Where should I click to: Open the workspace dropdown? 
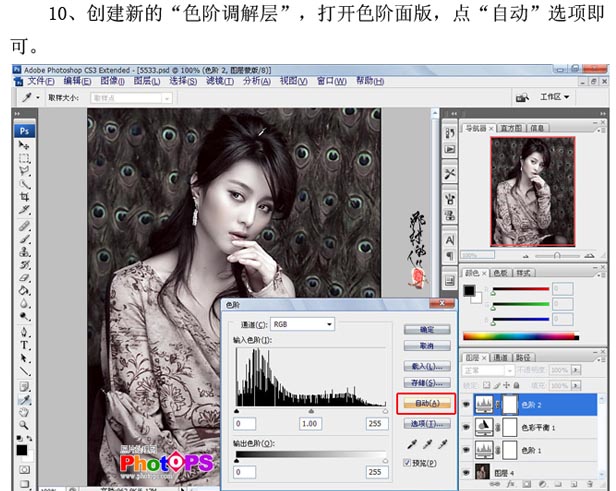point(554,97)
